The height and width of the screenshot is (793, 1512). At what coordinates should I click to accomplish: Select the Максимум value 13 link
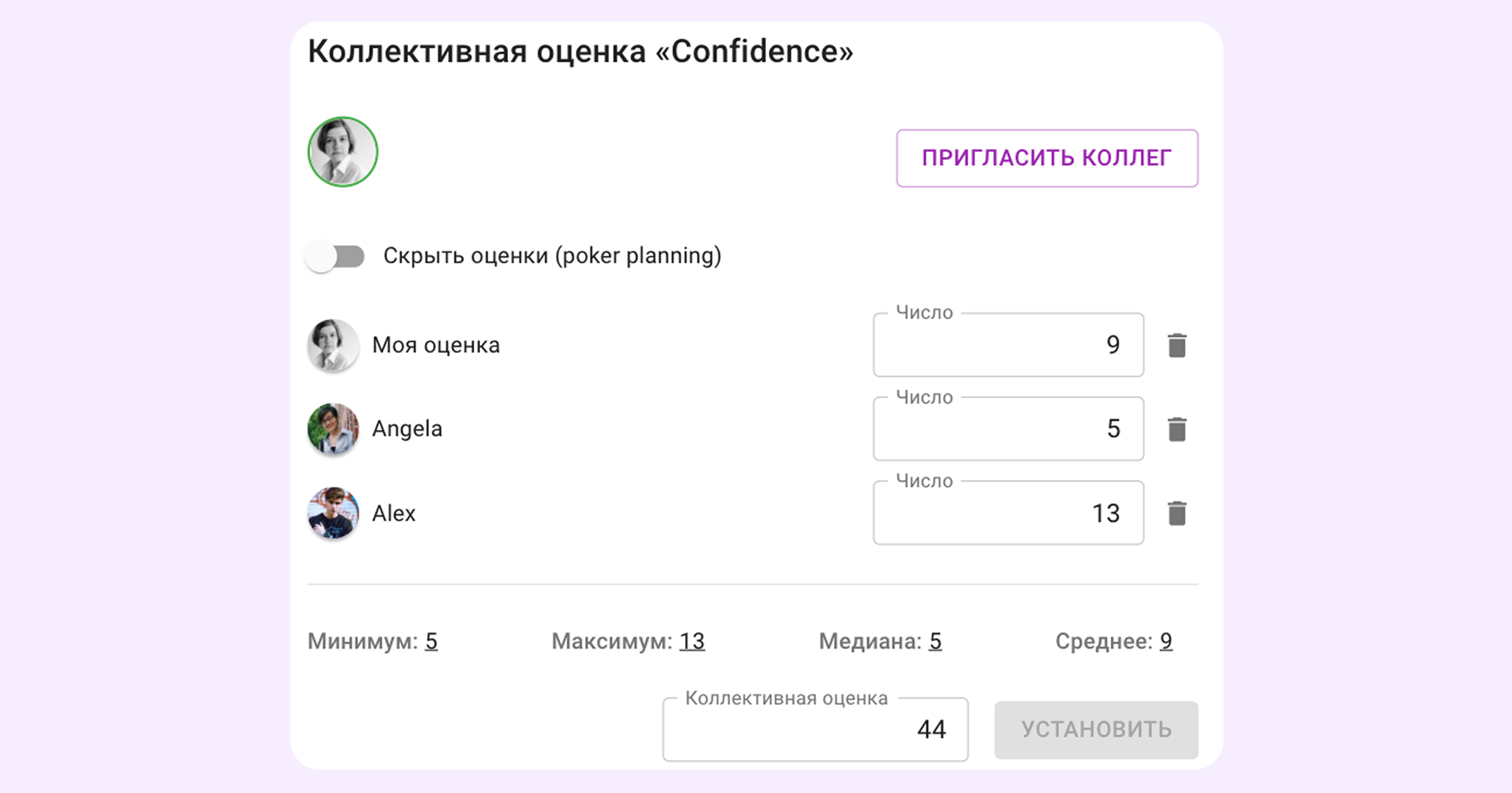tap(692, 641)
